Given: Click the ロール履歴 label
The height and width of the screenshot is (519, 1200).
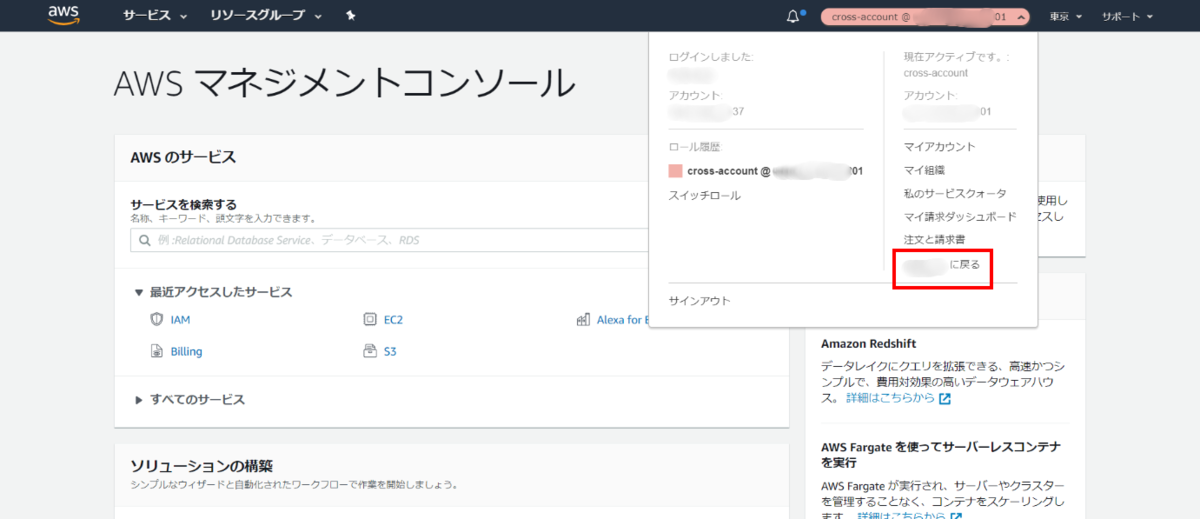Looking at the screenshot, I should pyautogui.click(x=693, y=147).
